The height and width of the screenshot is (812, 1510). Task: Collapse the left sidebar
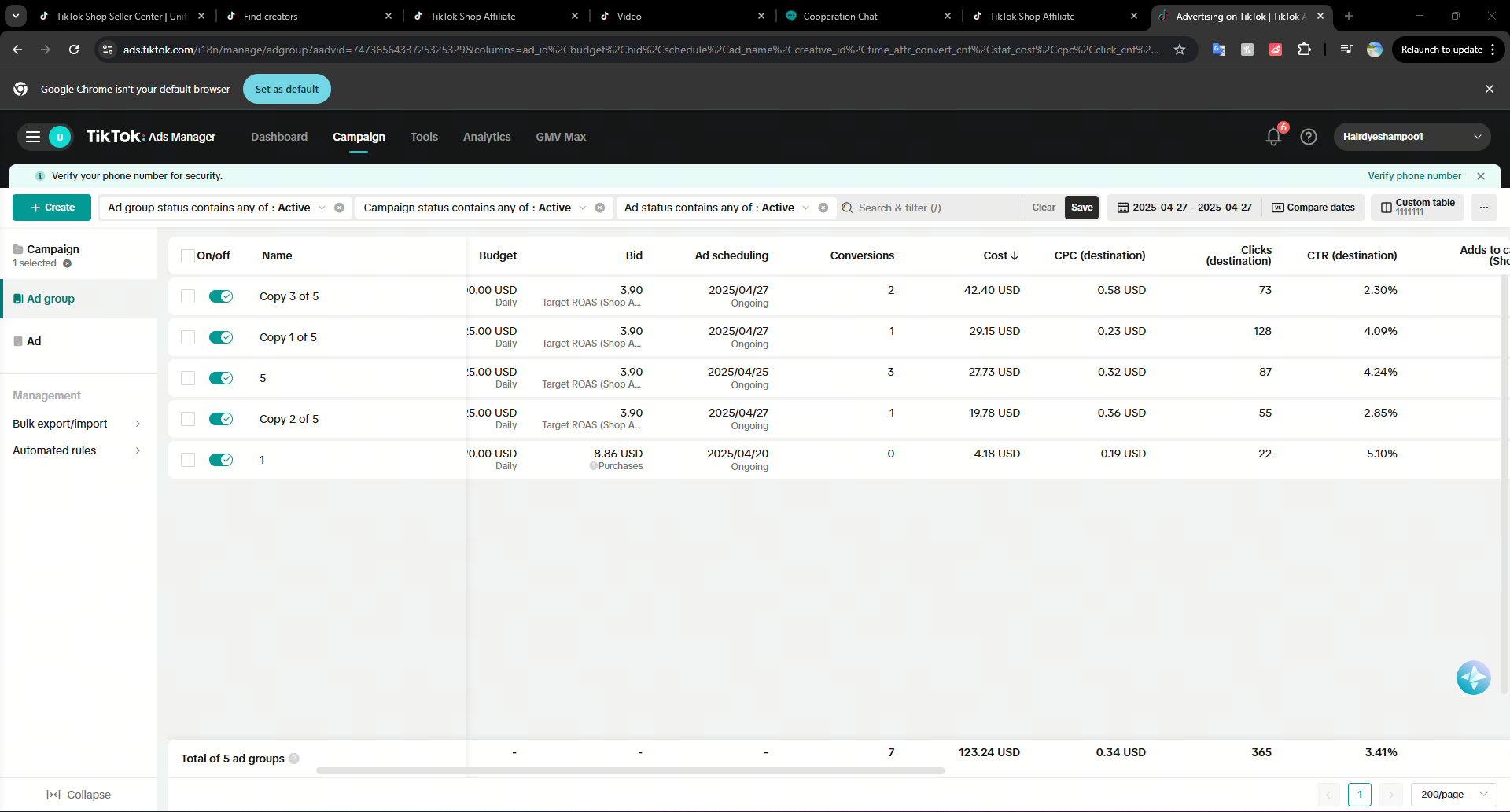point(79,795)
